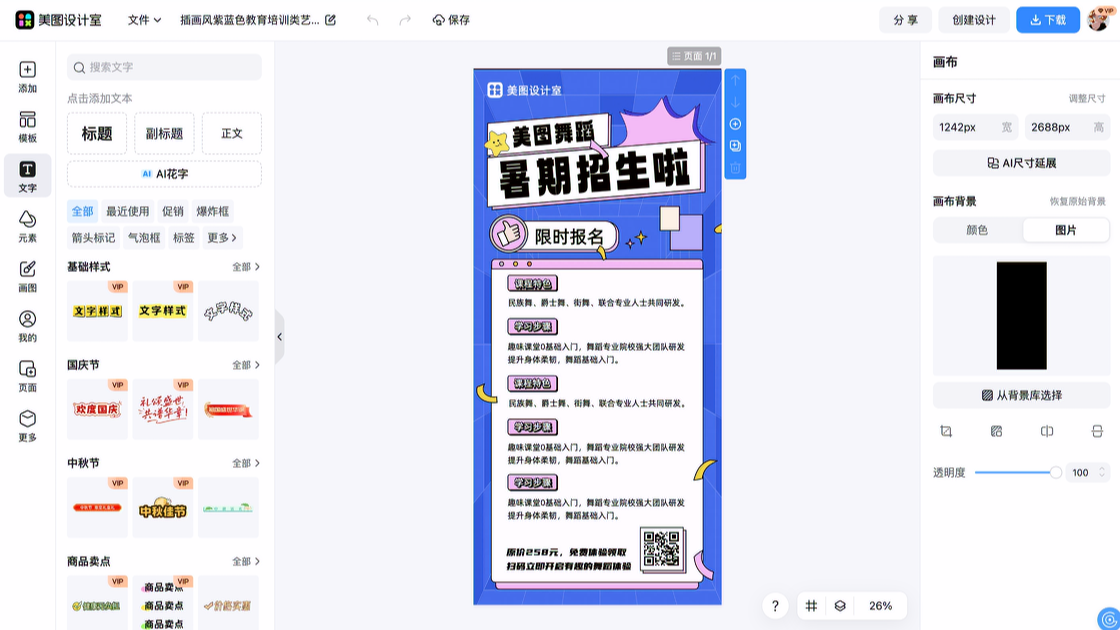Select the 爆炸框 text category tab

pyautogui.click(x=212, y=211)
